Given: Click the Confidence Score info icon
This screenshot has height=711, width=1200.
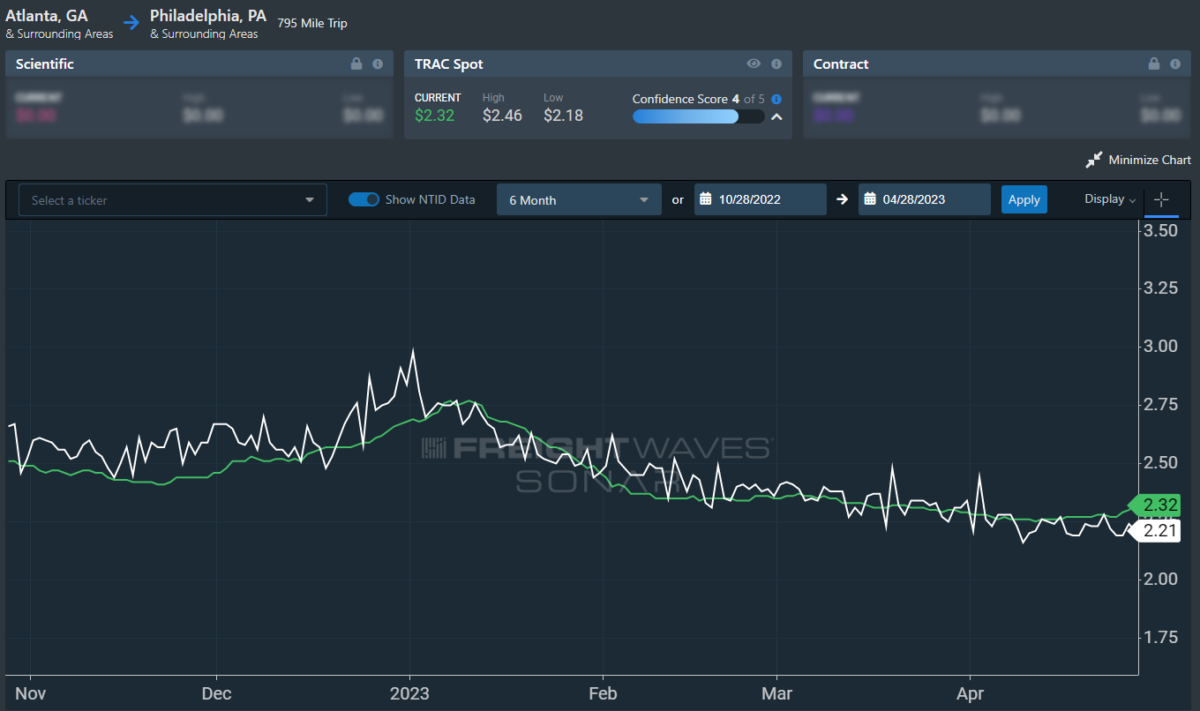Looking at the screenshot, I should [x=776, y=99].
